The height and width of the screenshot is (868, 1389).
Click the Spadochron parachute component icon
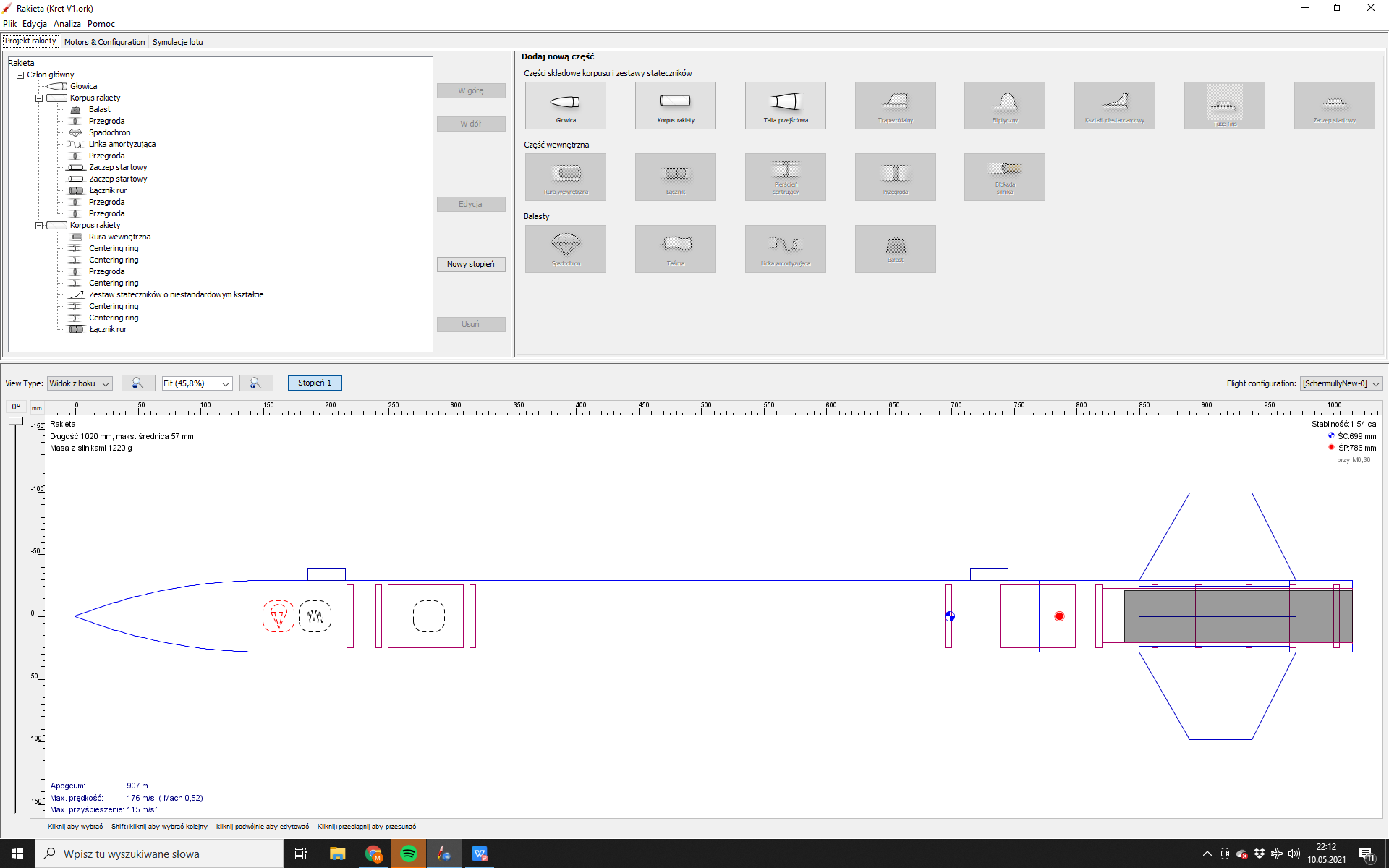coord(566,249)
